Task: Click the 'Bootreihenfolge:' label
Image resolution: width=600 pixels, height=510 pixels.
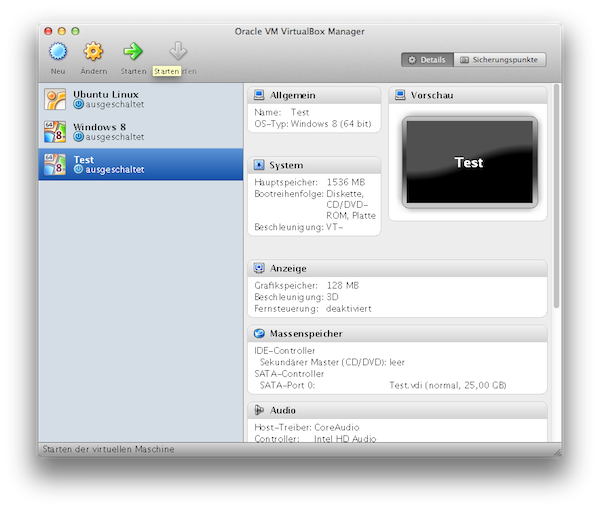Action: tap(289, 194)
